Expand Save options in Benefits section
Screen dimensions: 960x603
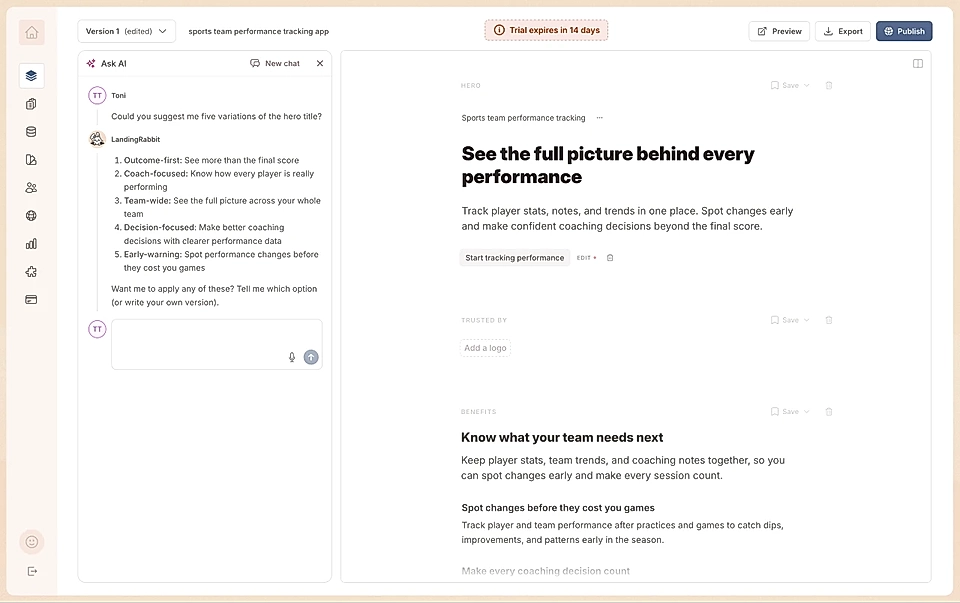pos(807,411)
